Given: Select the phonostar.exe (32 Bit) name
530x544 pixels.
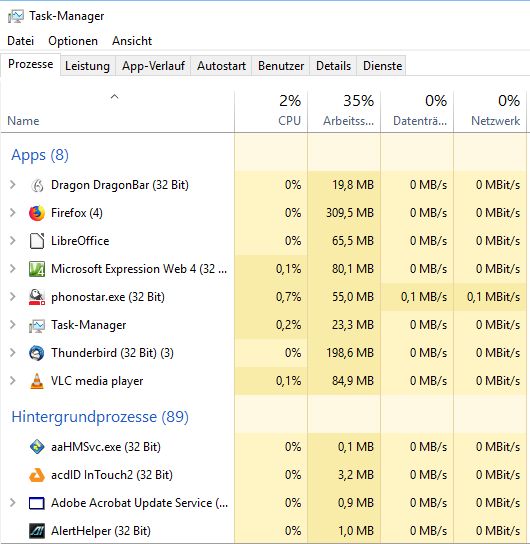Looking at the screenshot, I should [x=108, y=297].
